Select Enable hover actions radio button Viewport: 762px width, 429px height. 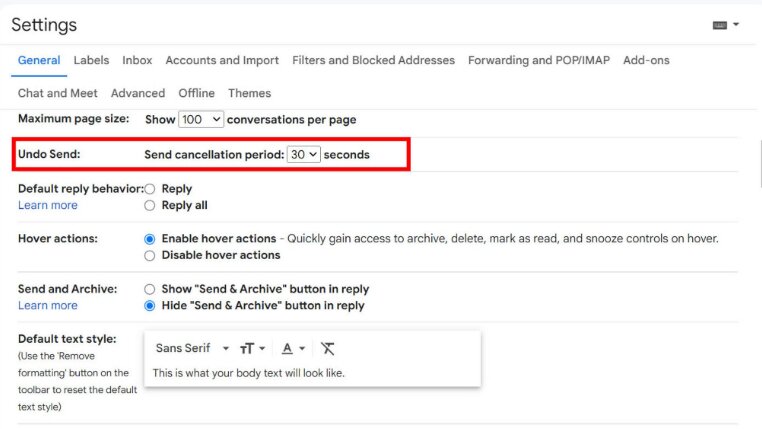click(x=150, y=239)
